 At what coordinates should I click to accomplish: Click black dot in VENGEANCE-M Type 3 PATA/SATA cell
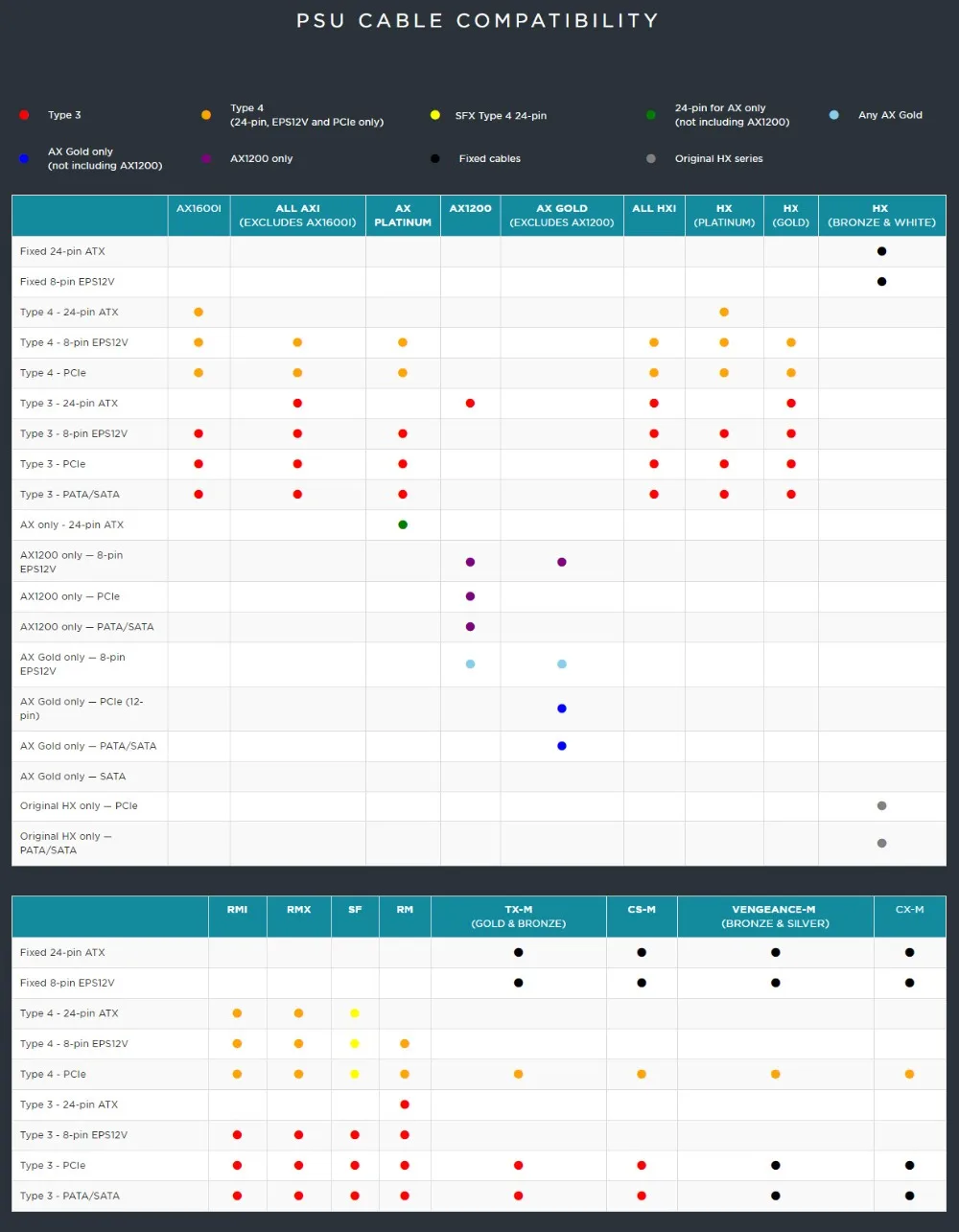click(775, 1197)
